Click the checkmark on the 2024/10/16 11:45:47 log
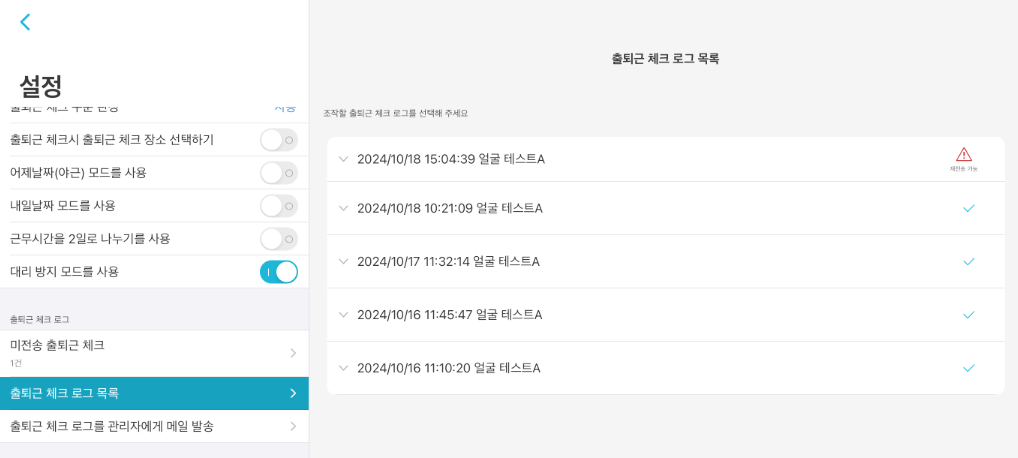This screenshot has height=458, width=1018. click(968, 314)
